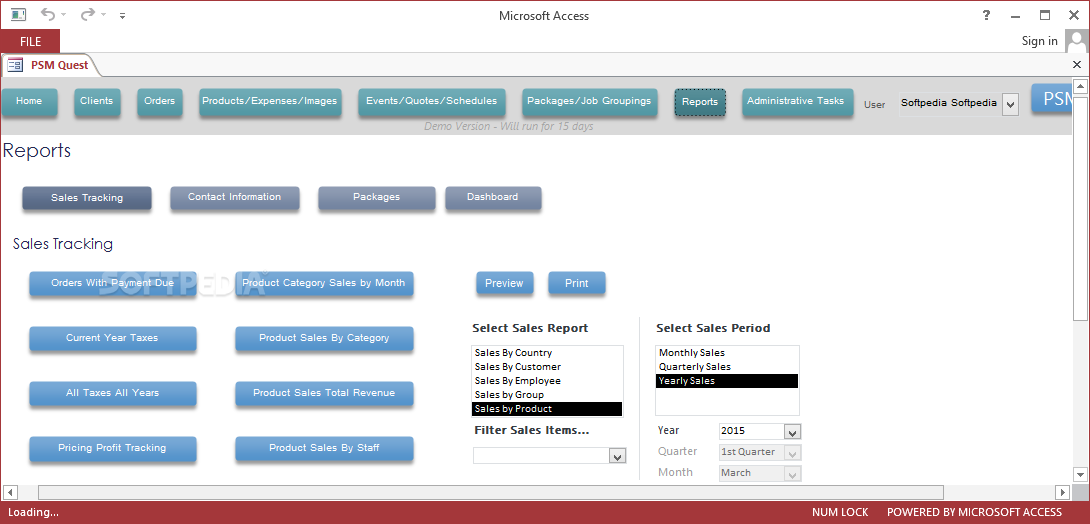
Task: Click the Demo Version notice text
Action: click(x=509, y=126)
